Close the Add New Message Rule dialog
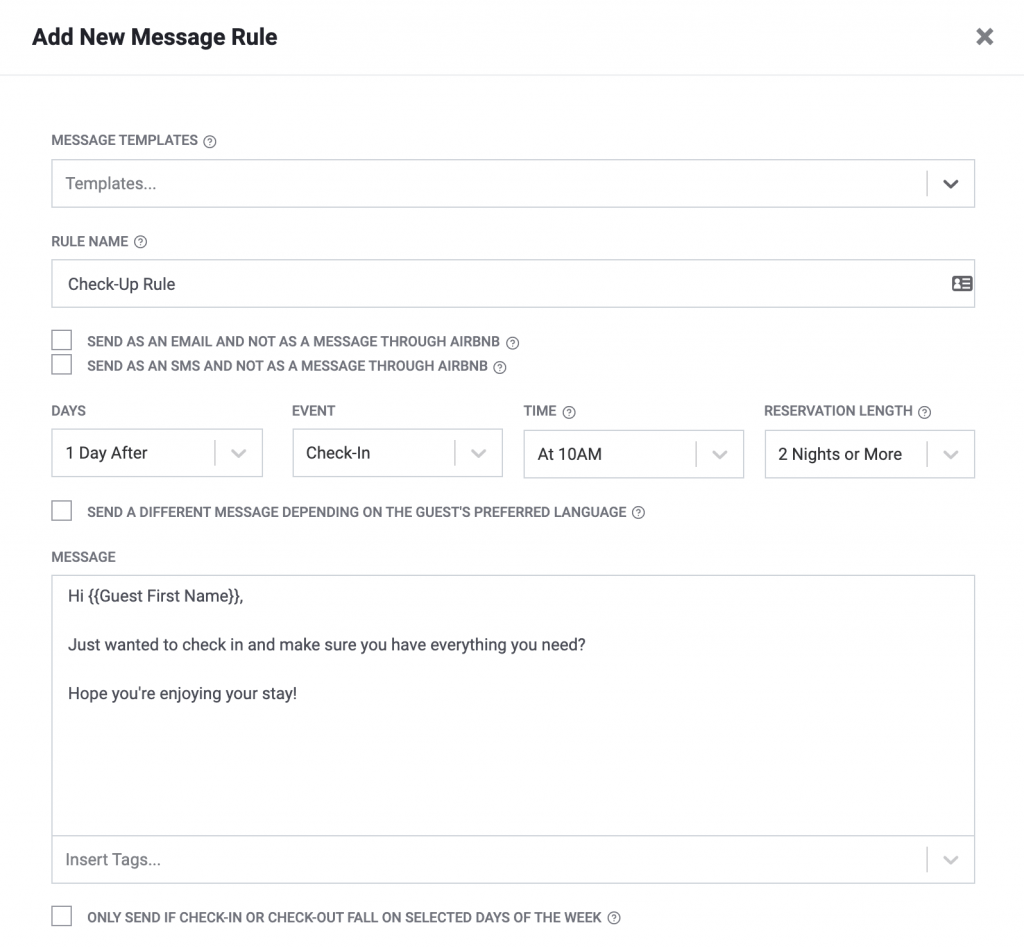The image size is (1024, 948). point(984,36)
